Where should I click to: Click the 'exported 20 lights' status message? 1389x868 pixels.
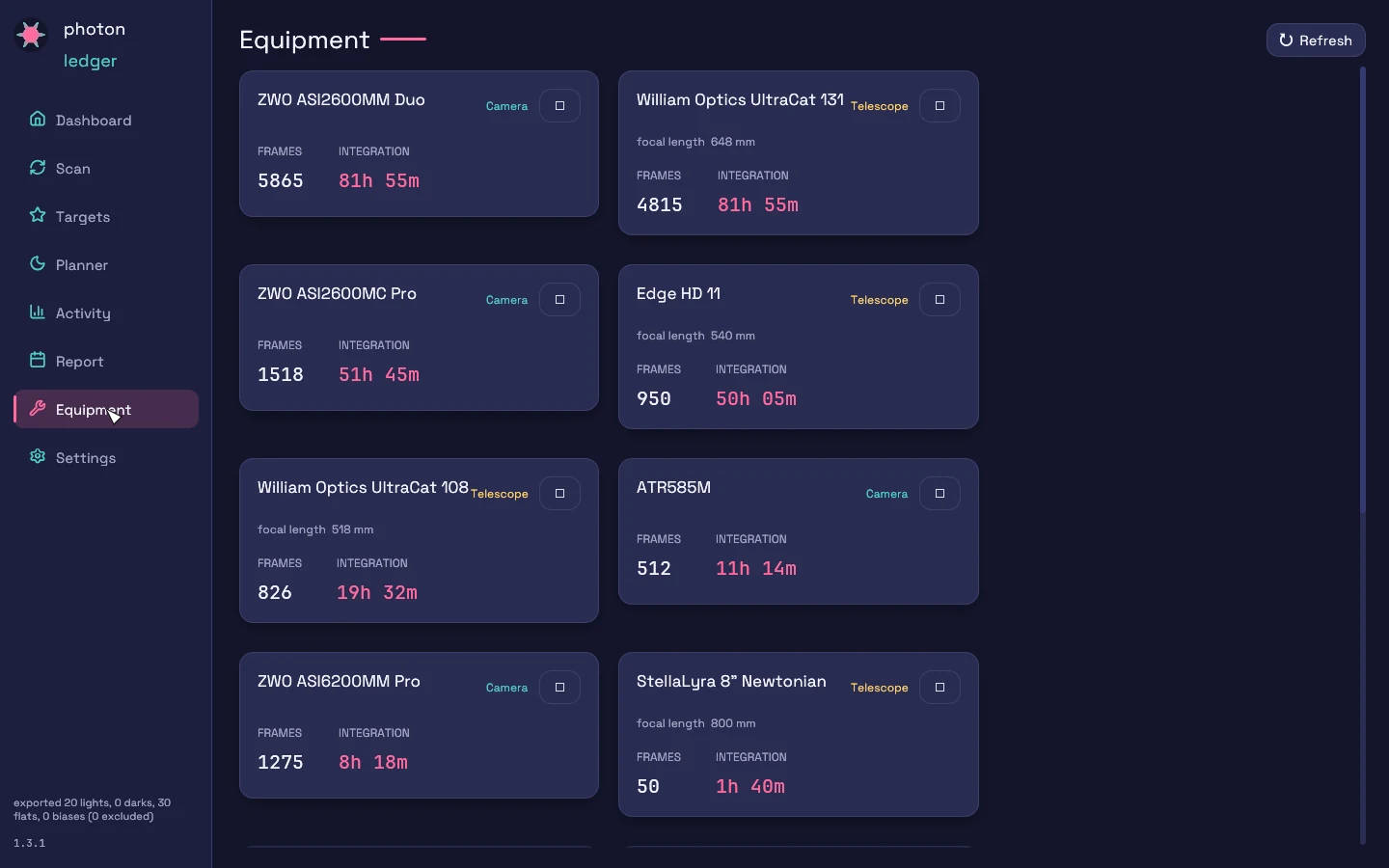tap(93, 809)
